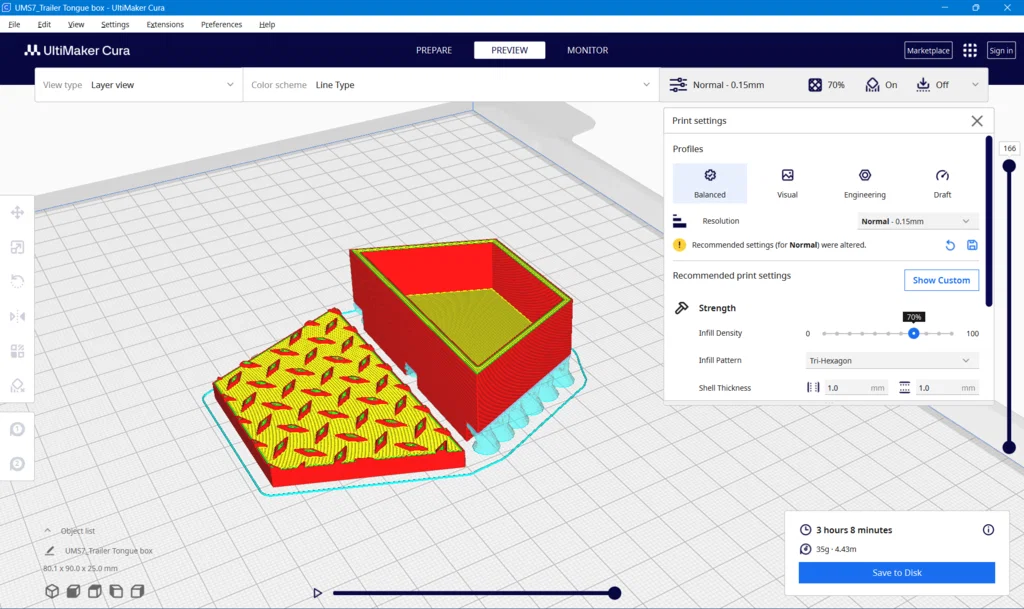Select the Scale tool in left toolbar
Screen dimensions: 1024x609
click(18, 247)
